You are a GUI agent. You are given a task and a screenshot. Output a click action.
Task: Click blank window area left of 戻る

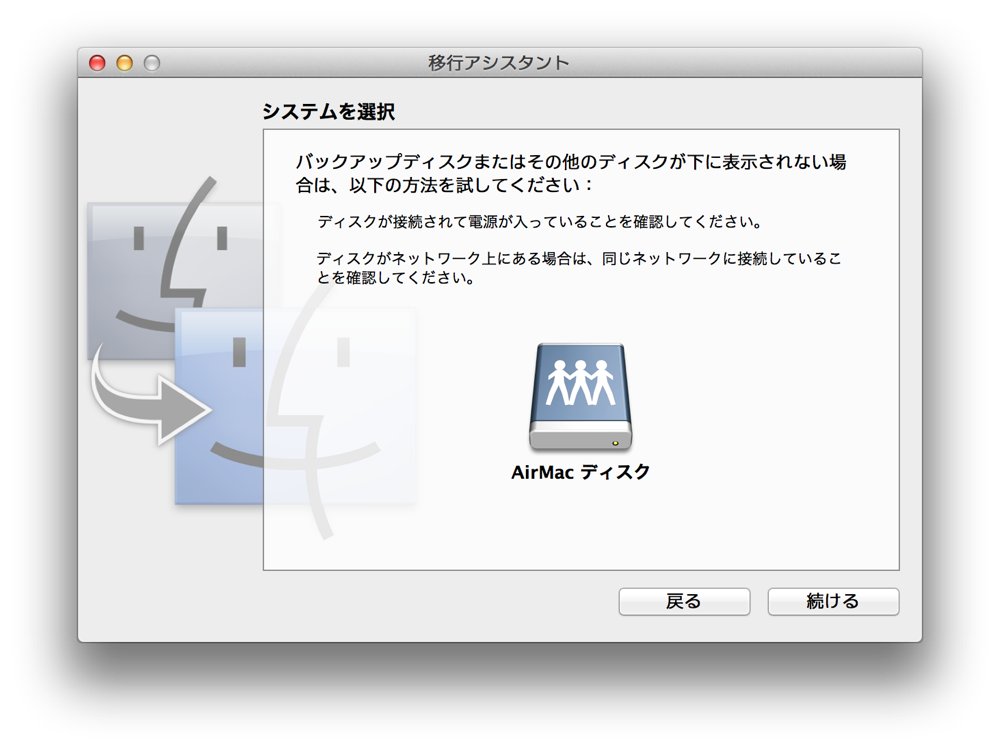pyautogui.click(x=440, y=603)
